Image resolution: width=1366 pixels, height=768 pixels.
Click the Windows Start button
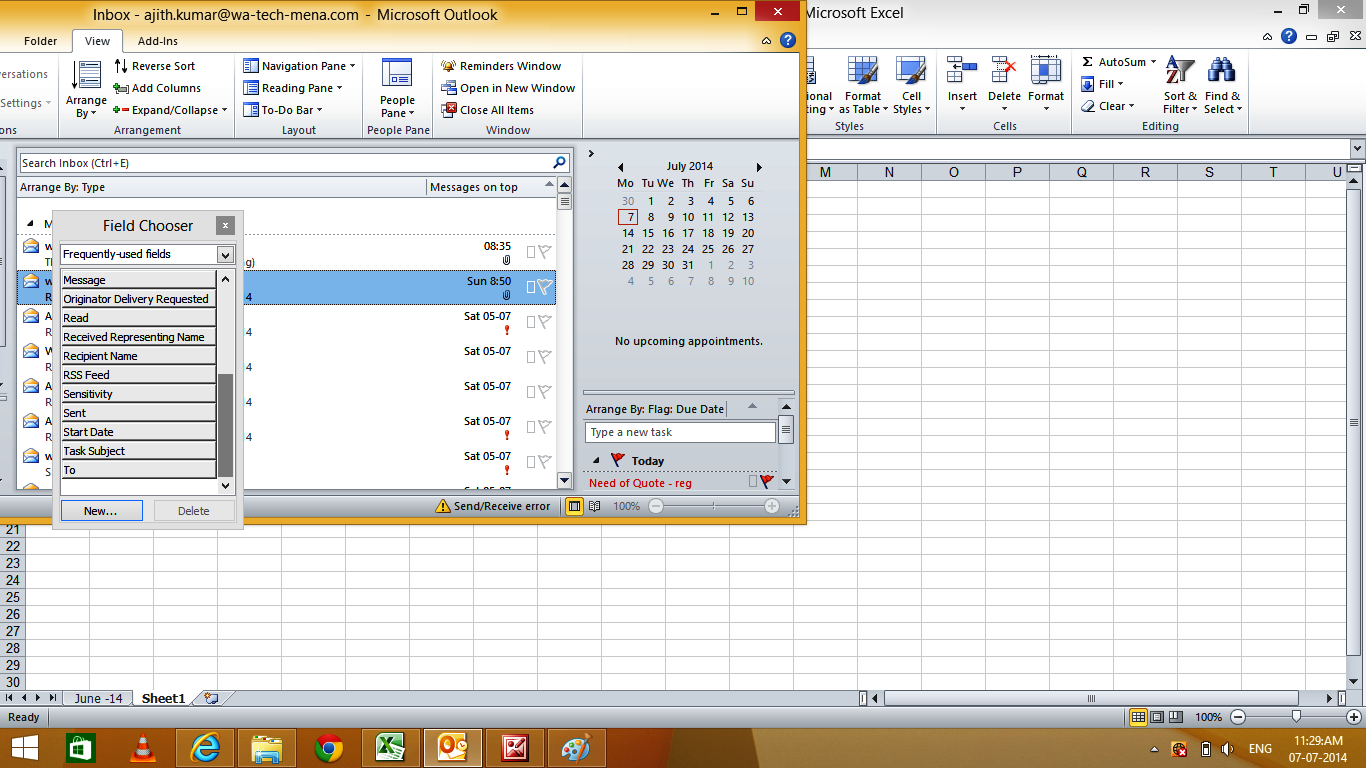[25, 748]
